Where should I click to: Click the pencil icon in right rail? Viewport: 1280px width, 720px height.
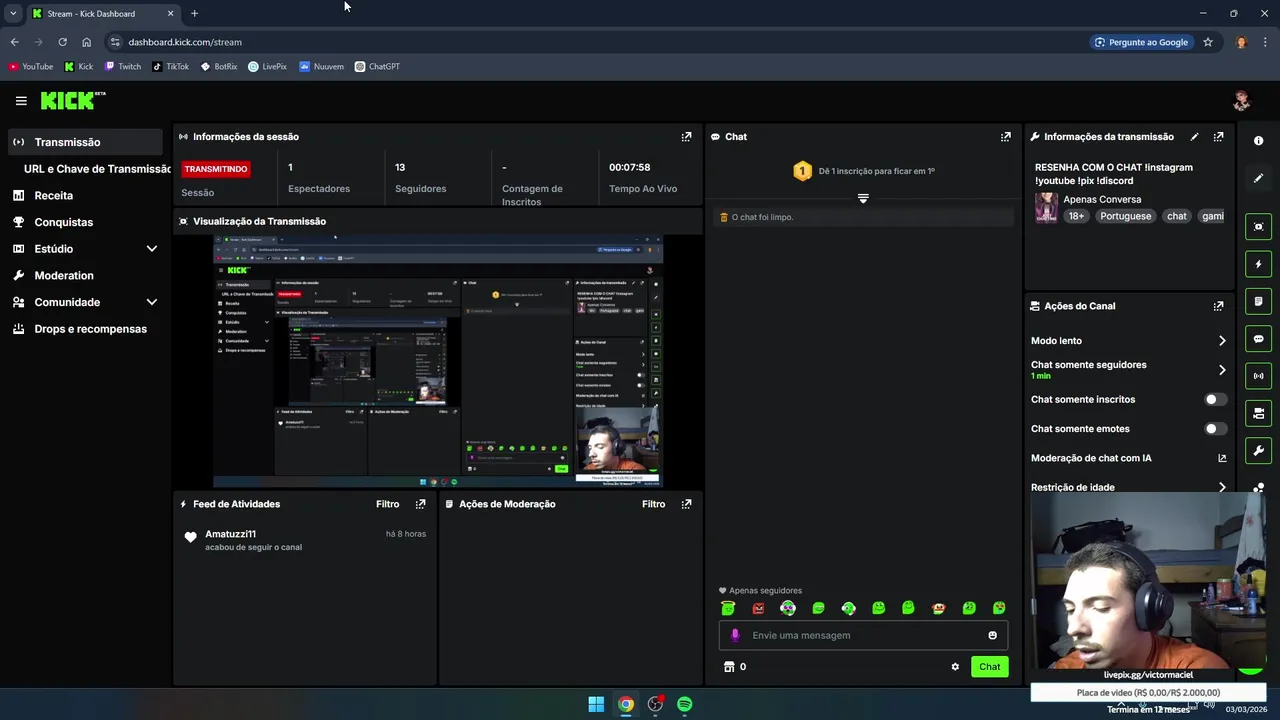[x=1258, y=178]
